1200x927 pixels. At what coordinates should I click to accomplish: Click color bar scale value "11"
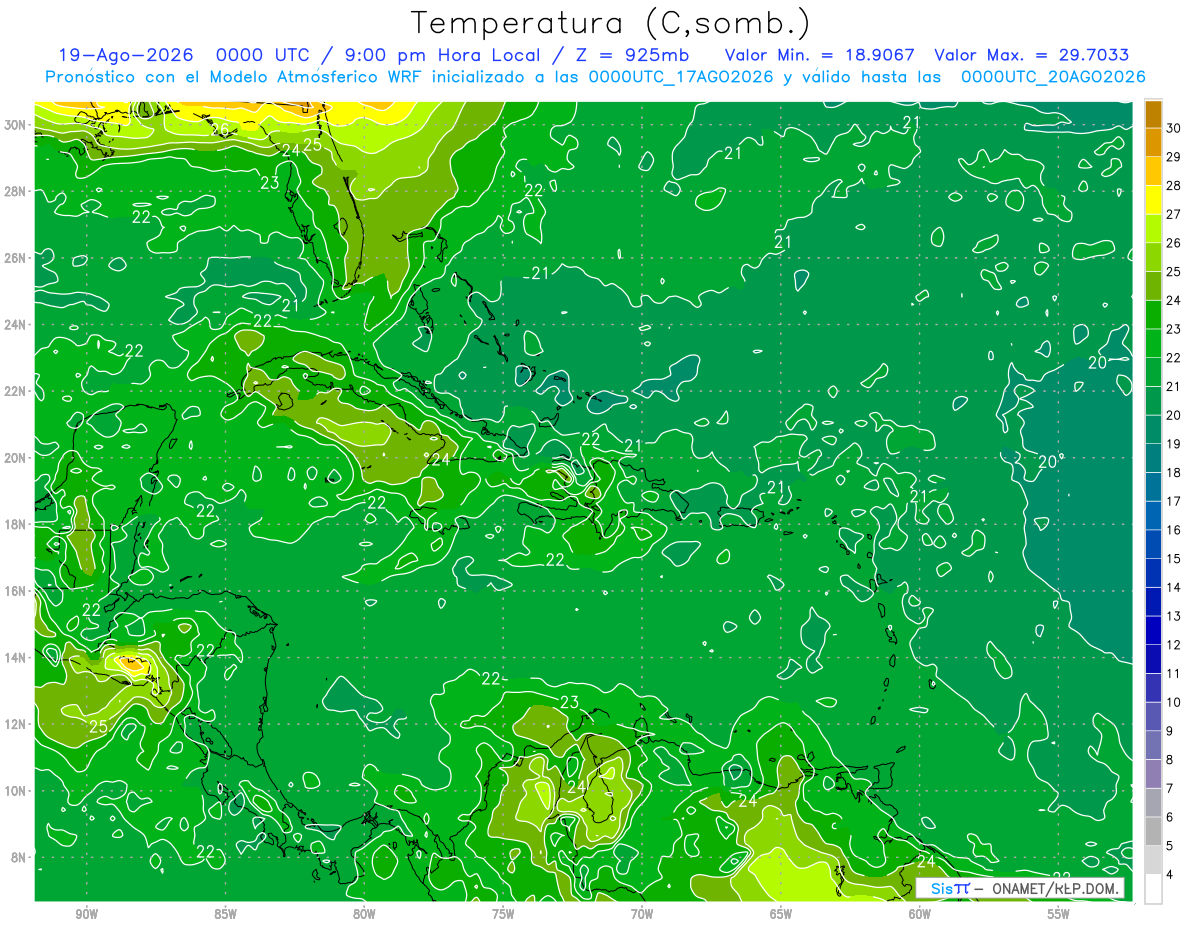pyautogui.click(x=1175, y=674)
